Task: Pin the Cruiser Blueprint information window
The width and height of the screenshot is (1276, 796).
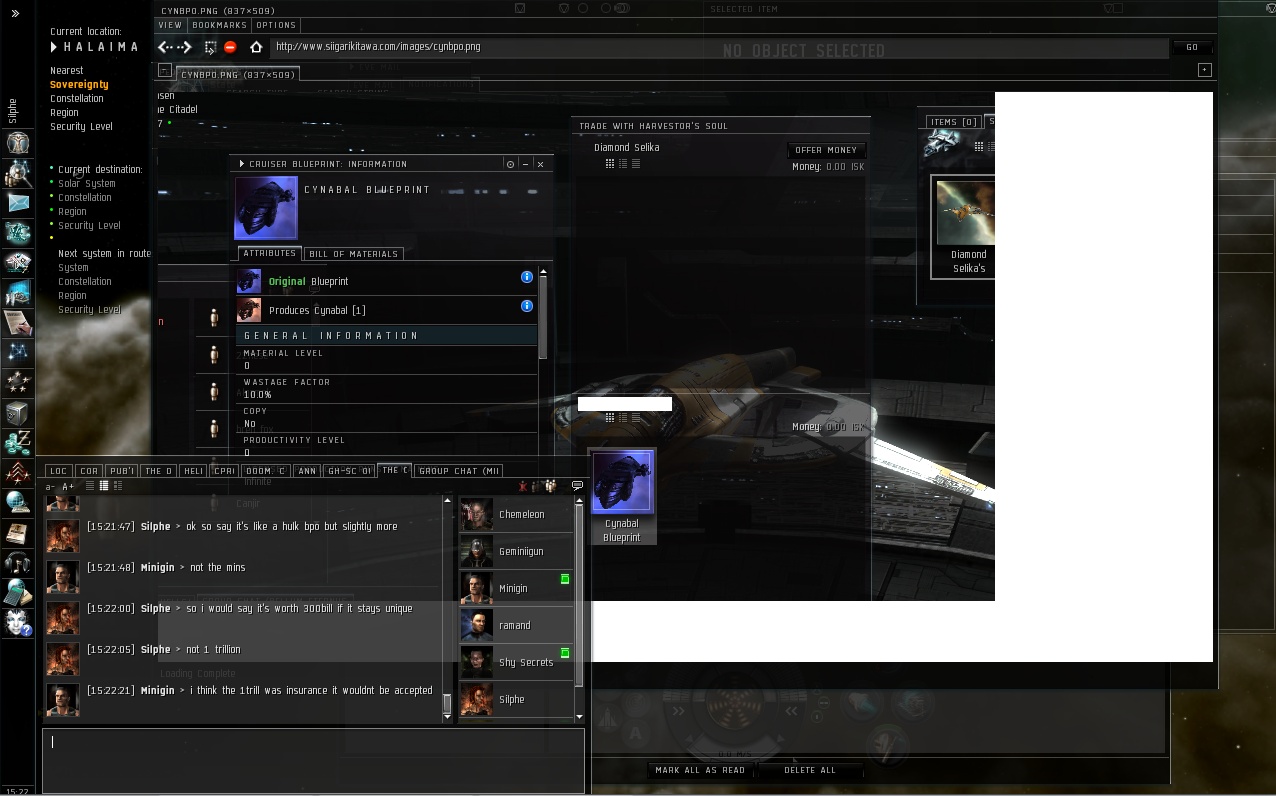Action: point(510,164)
